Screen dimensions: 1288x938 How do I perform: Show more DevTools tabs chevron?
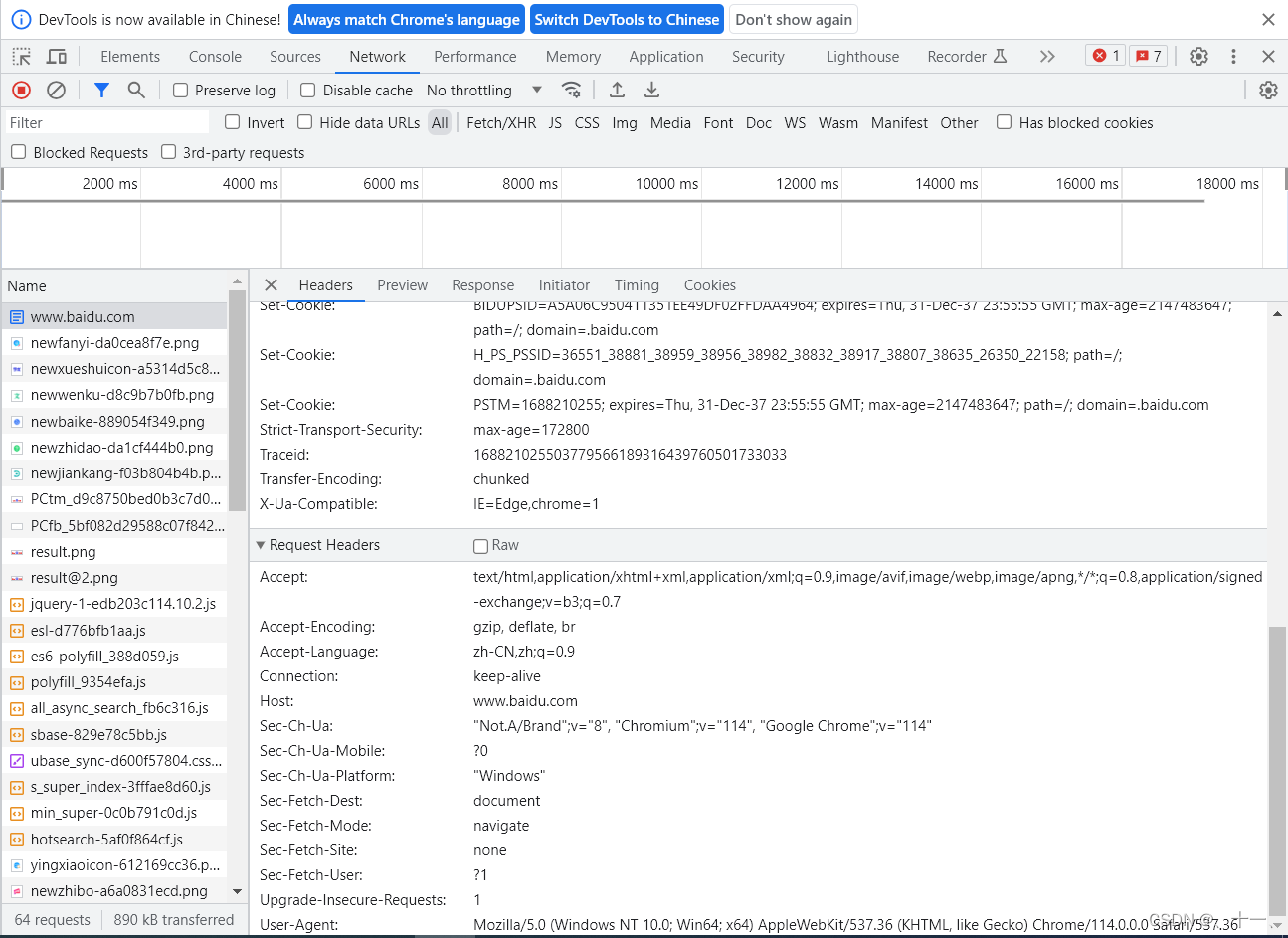click(1047, 57)
